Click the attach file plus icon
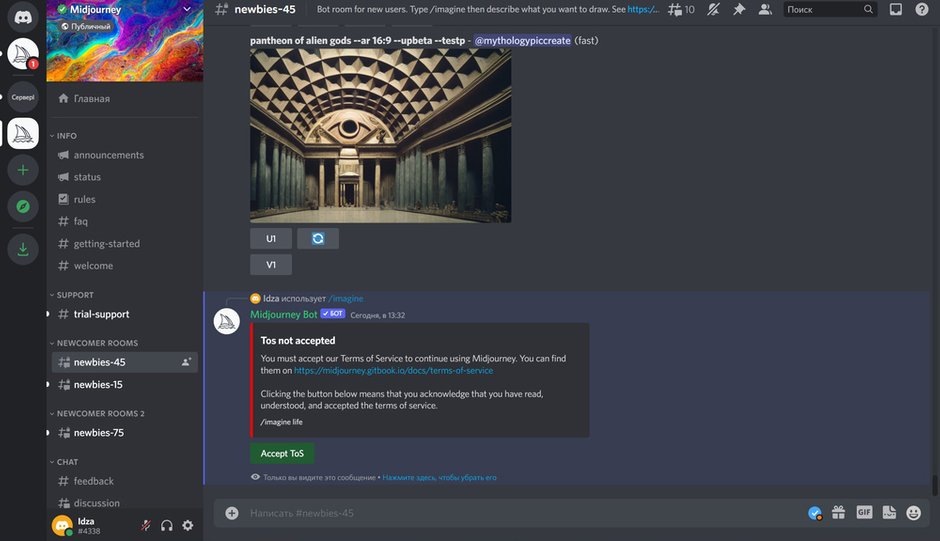 tap(232, 513)
